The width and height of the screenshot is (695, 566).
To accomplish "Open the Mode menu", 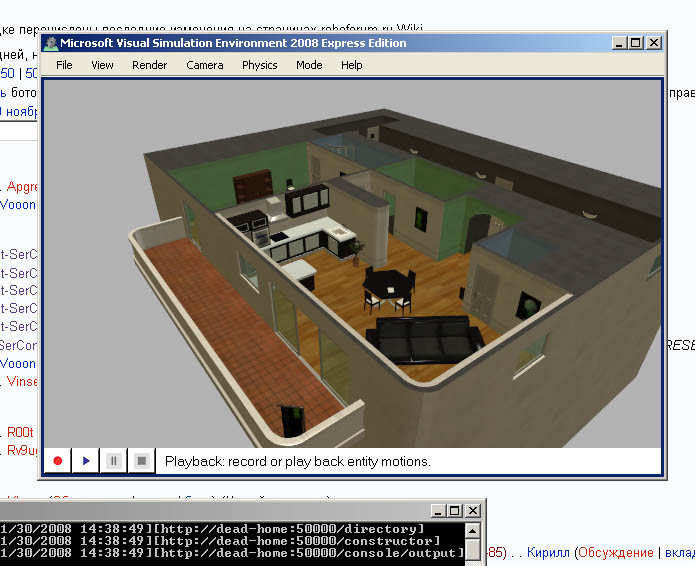I will coord(309,65).
